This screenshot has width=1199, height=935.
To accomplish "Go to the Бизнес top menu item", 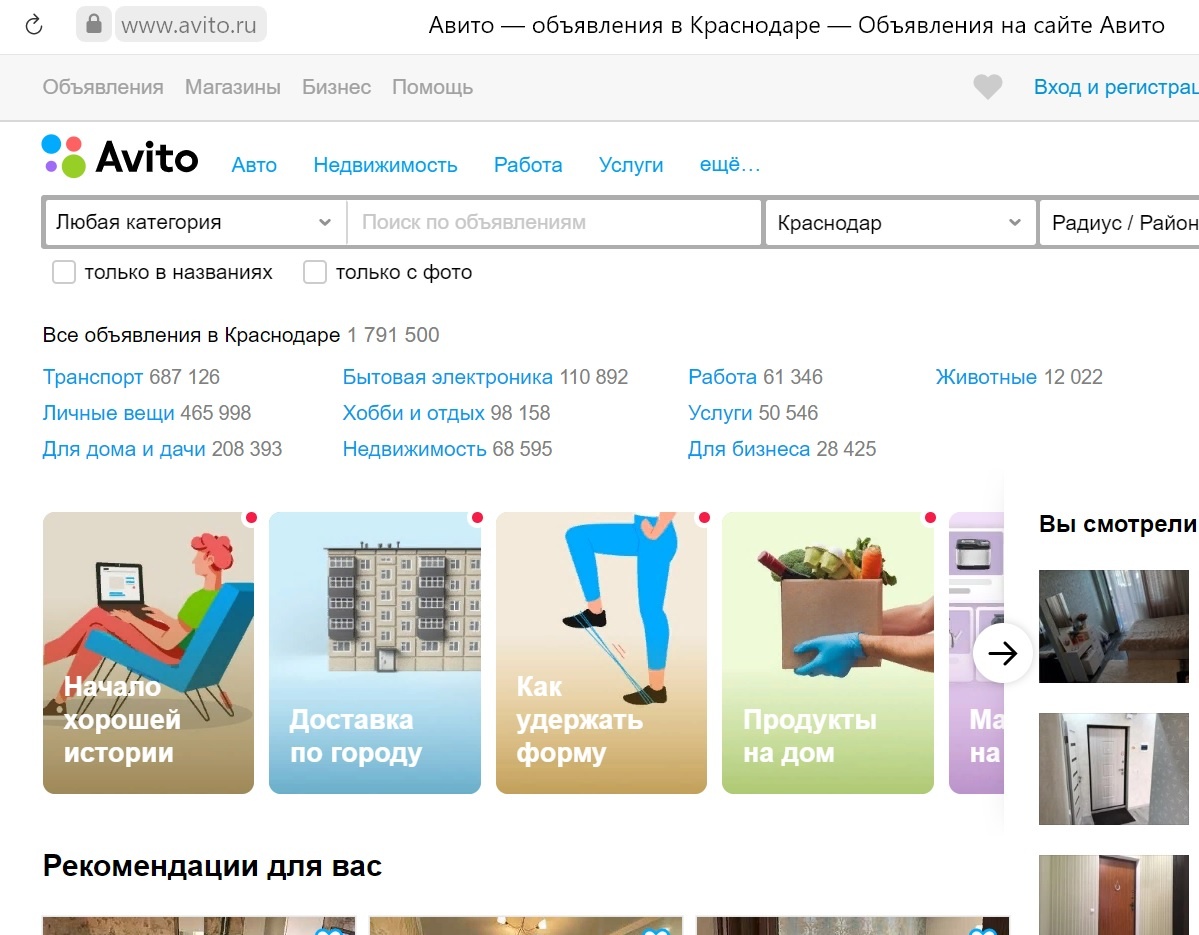I will [336, 87].
